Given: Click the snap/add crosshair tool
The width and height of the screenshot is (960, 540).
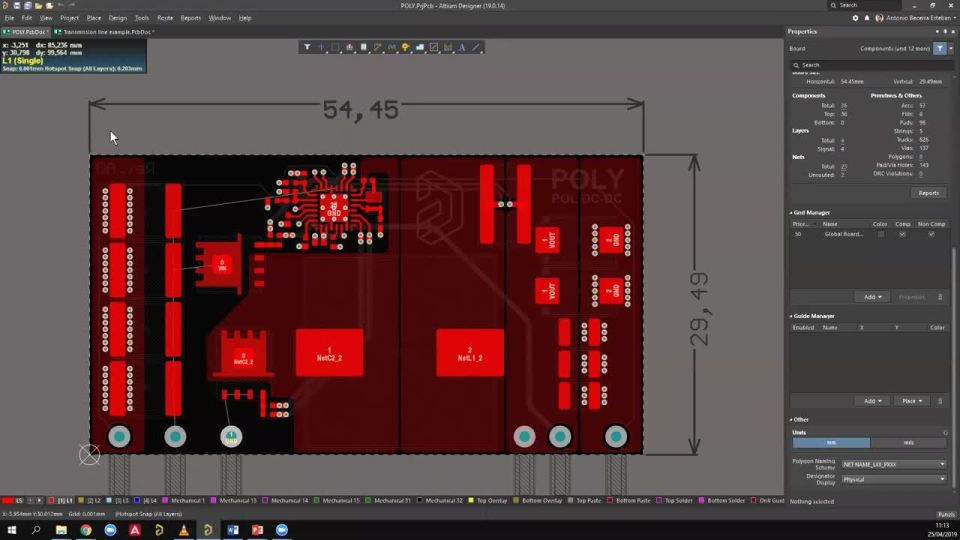Looking at the screenshot, I should (x=321, y=47).
